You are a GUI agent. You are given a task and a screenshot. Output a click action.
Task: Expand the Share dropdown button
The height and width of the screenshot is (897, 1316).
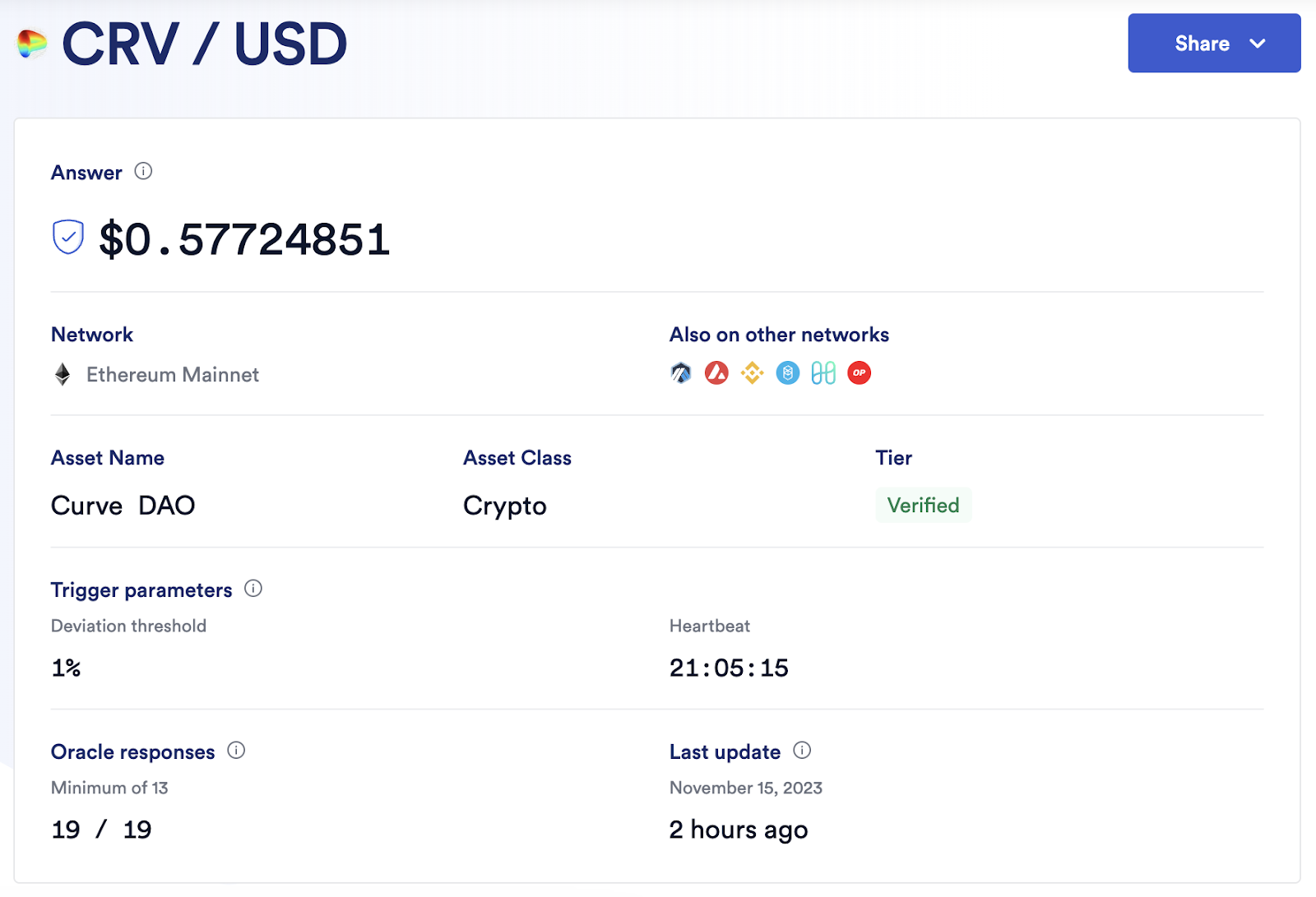(1202, 44)
